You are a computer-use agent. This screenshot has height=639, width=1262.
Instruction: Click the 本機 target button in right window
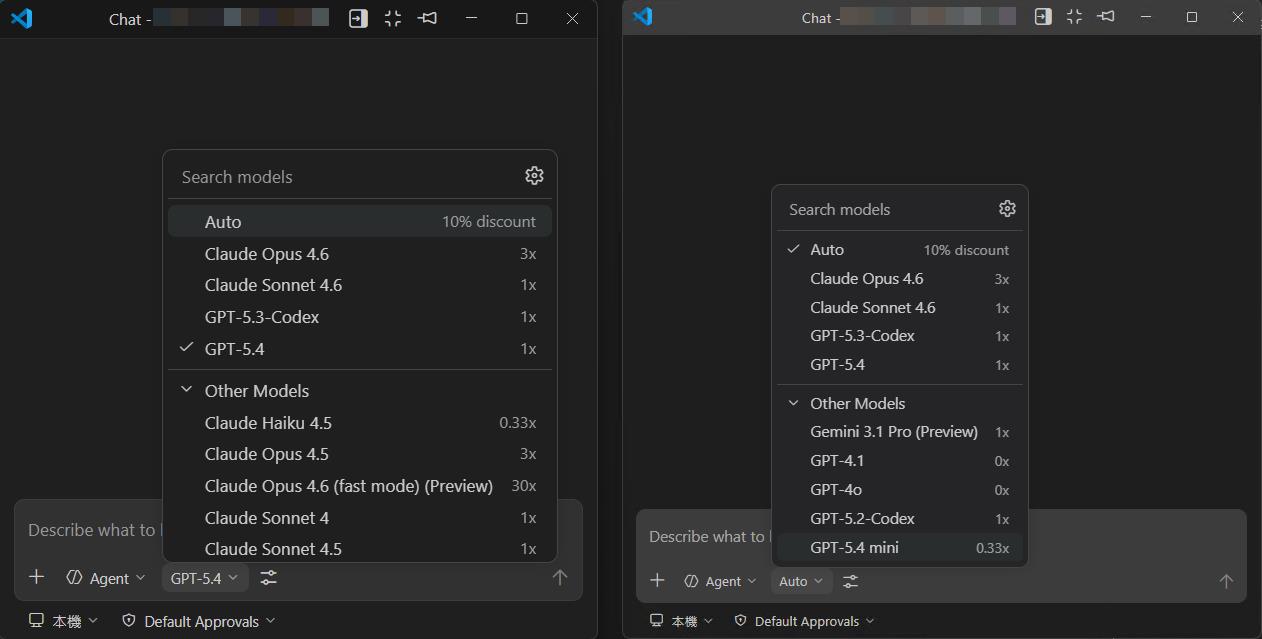682,621
